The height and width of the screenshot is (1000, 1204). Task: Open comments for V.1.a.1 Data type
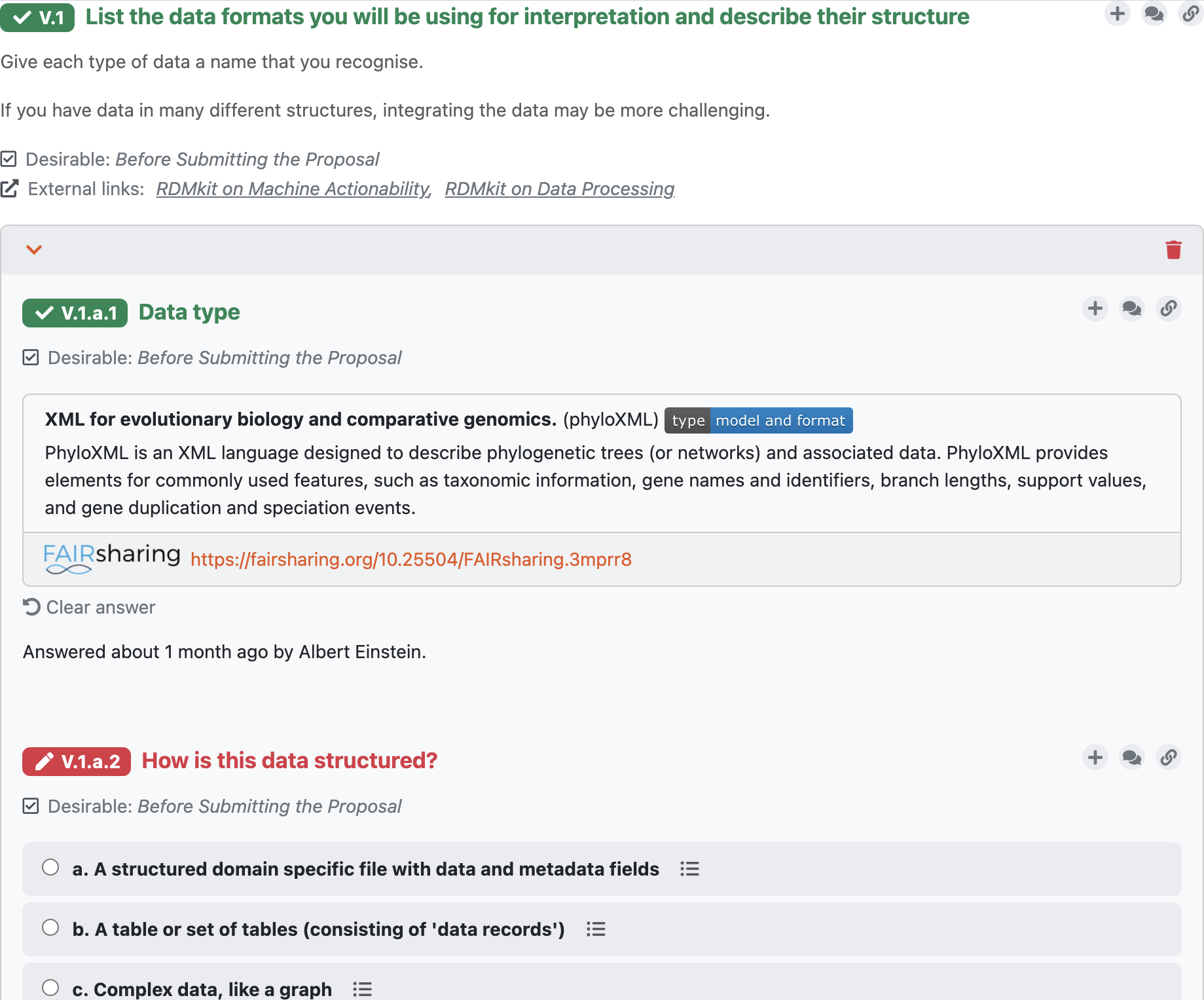(1132, 308)
